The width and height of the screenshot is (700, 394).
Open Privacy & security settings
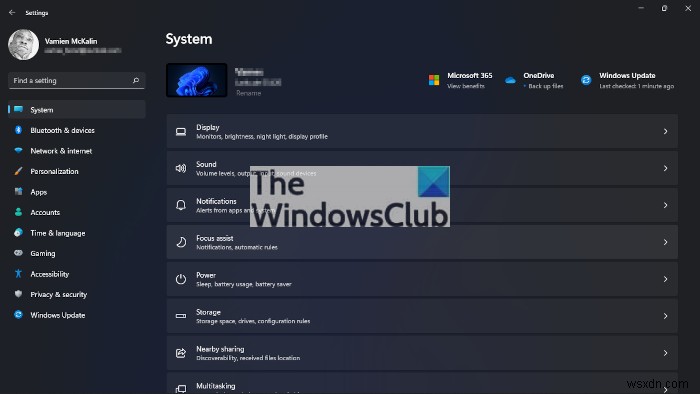pyautogui.click(x=77, y=294)
